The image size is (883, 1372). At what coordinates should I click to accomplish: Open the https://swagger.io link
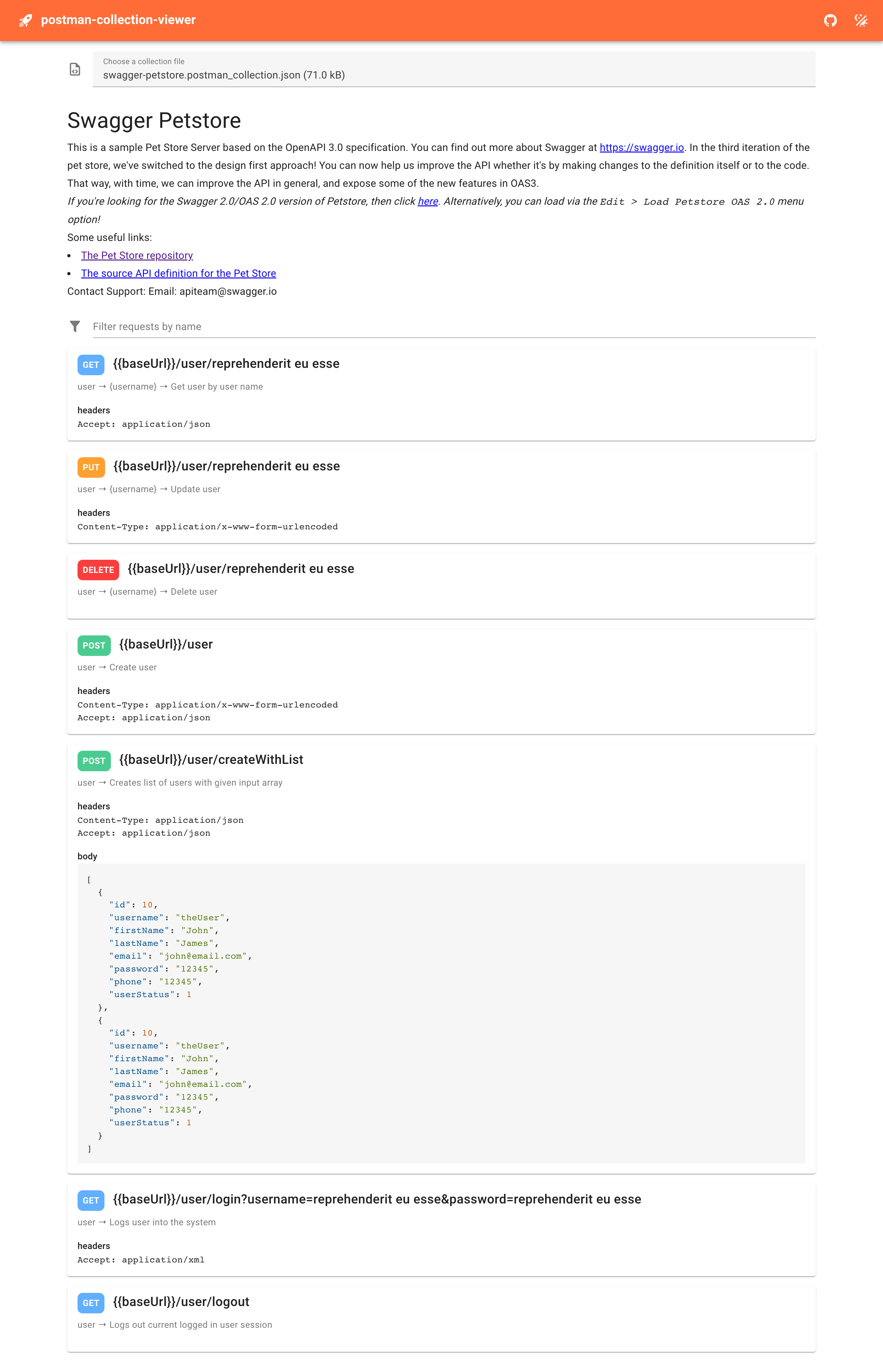pos(642,147)
